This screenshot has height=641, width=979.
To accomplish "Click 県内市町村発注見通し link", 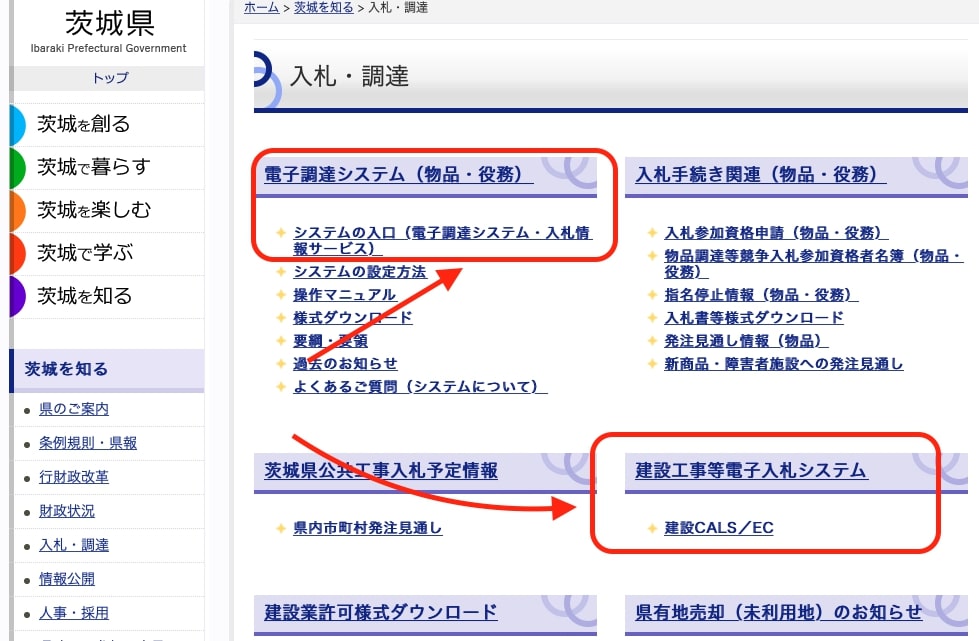I will (x=367, y=528).
